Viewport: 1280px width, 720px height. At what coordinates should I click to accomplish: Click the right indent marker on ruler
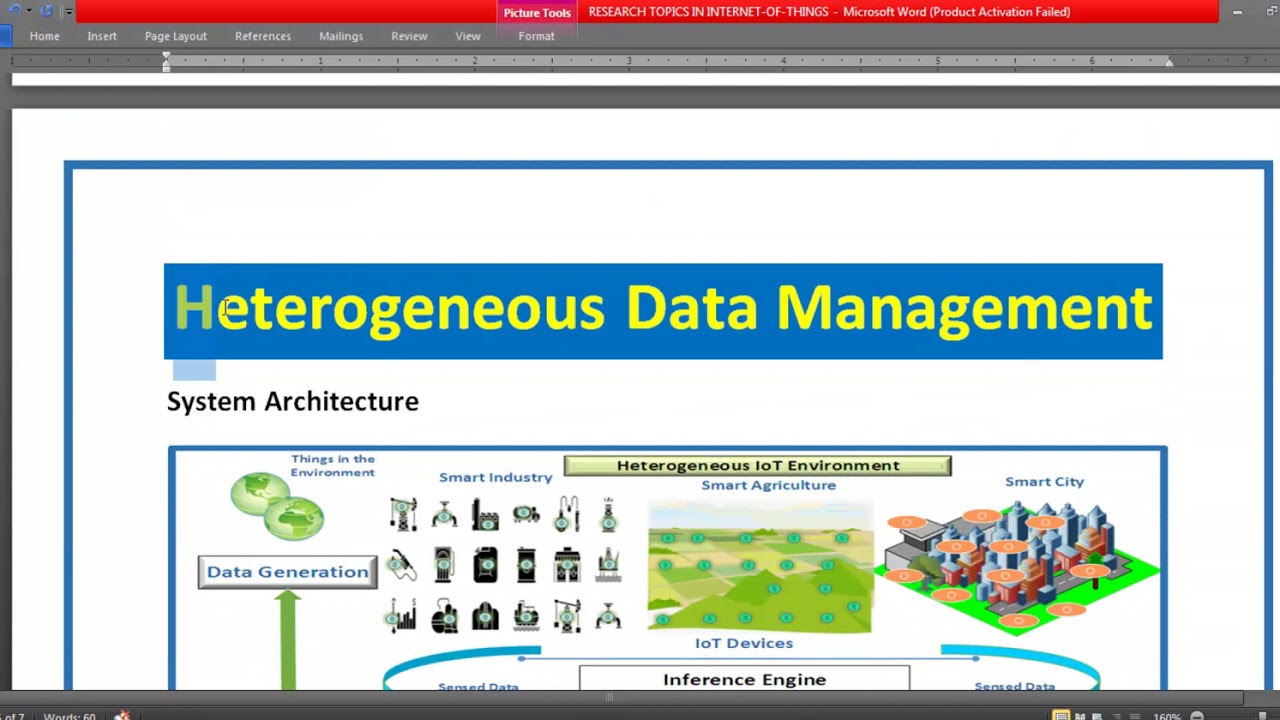[1168, 63]
